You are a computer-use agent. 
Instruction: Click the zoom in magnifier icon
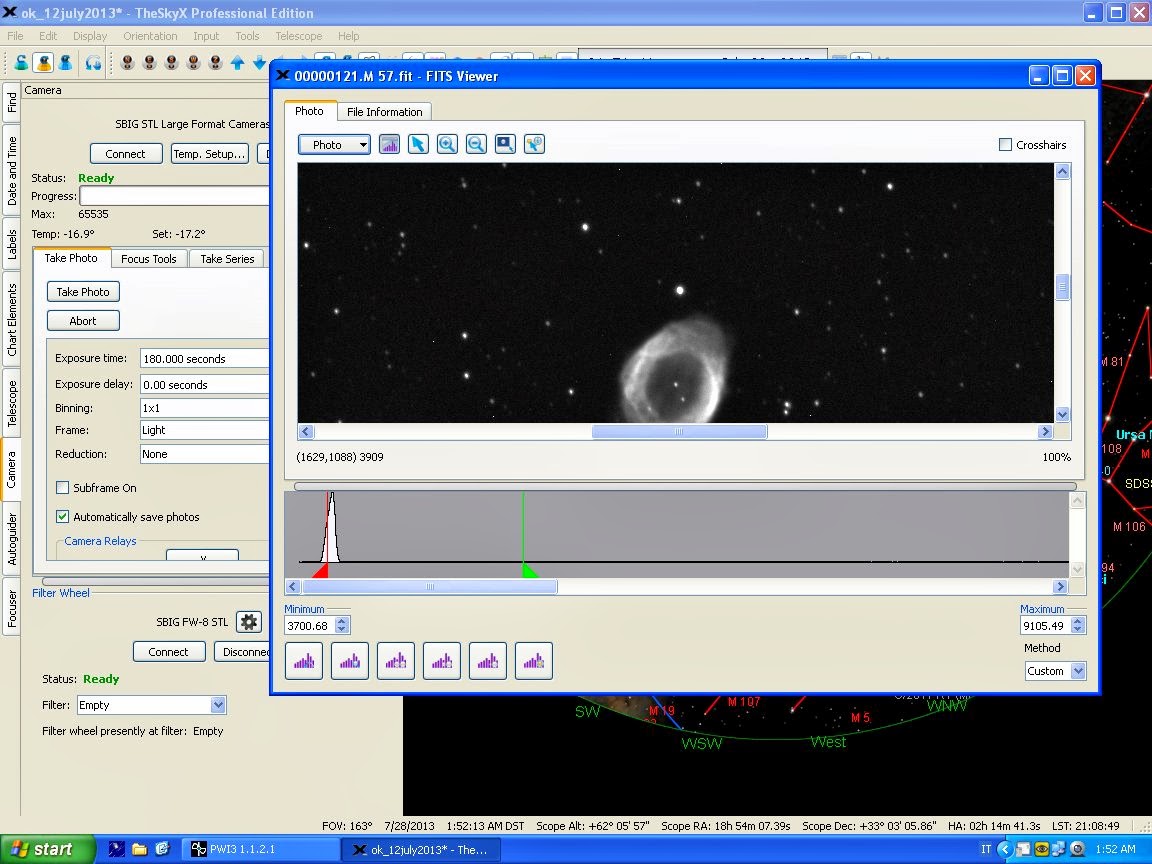[x=447, y=144]
